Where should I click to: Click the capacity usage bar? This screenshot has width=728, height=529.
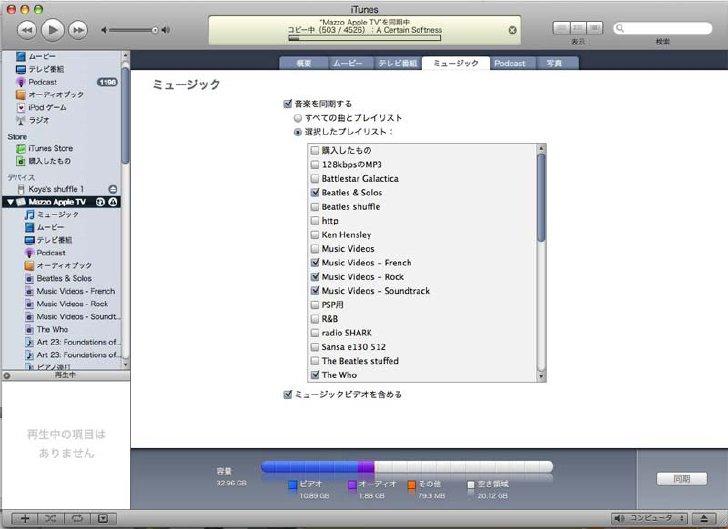[407, 467]
